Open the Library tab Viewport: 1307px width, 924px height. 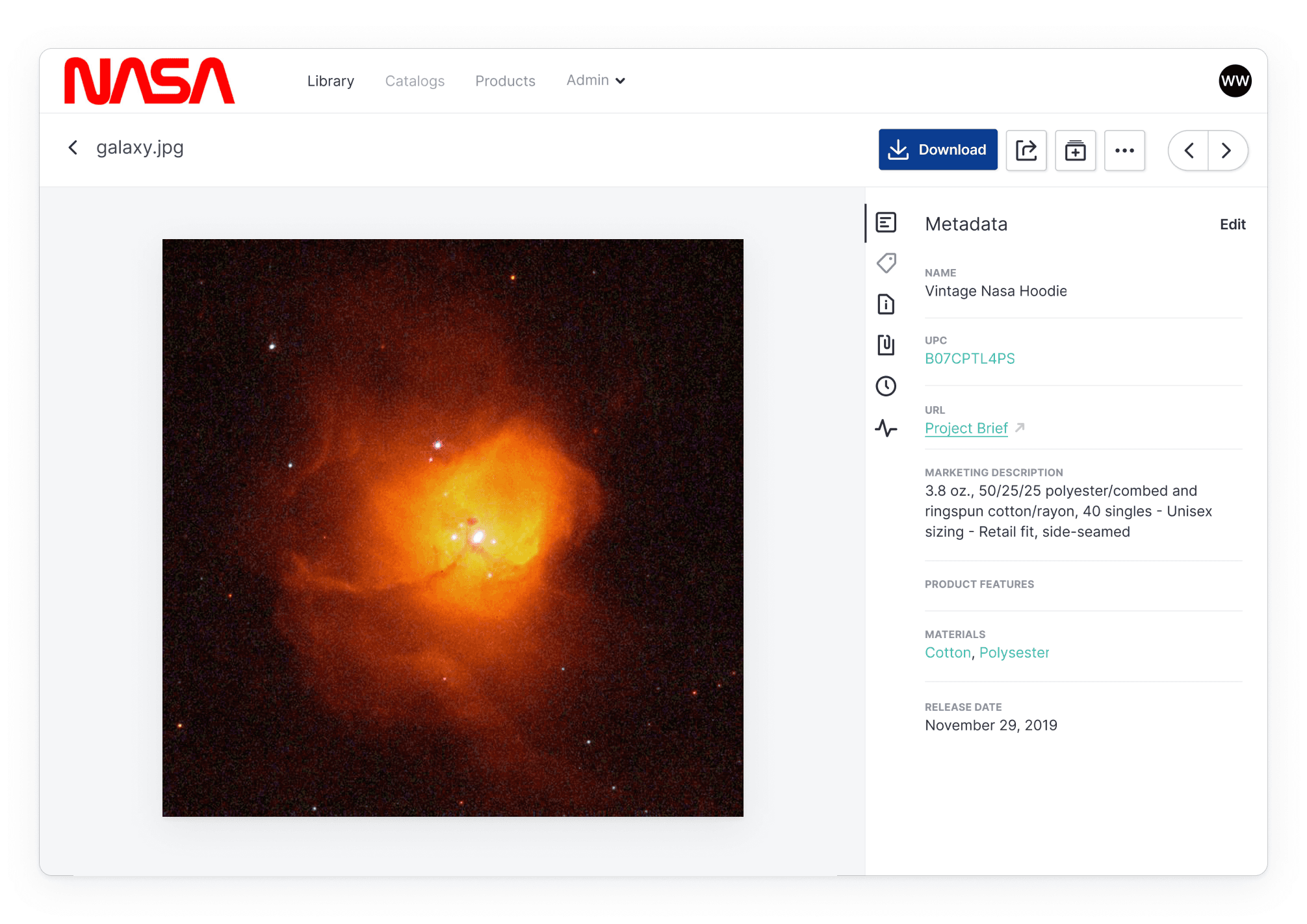331,81
